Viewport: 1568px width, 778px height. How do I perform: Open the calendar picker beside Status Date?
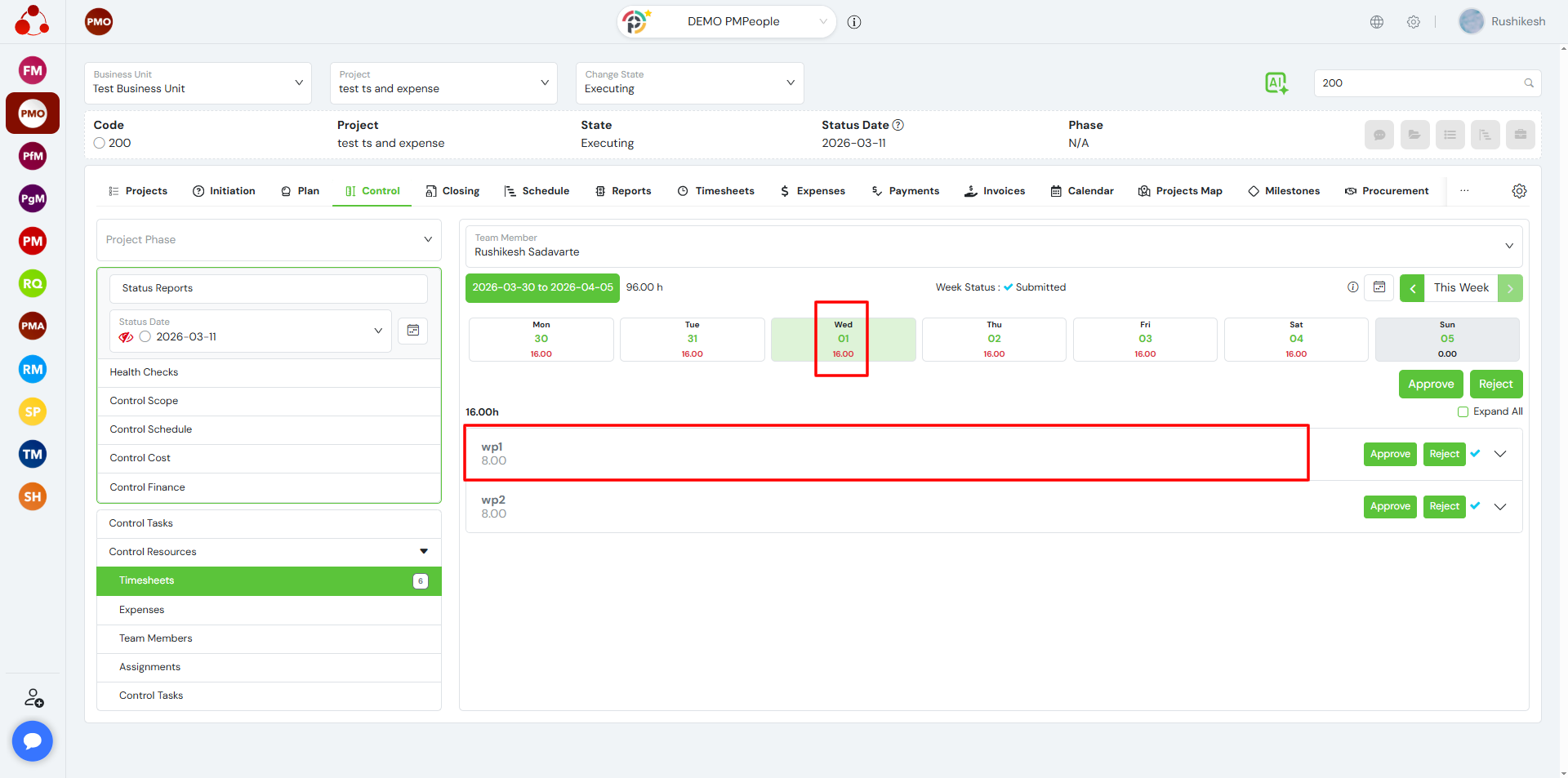pos(413,331)
